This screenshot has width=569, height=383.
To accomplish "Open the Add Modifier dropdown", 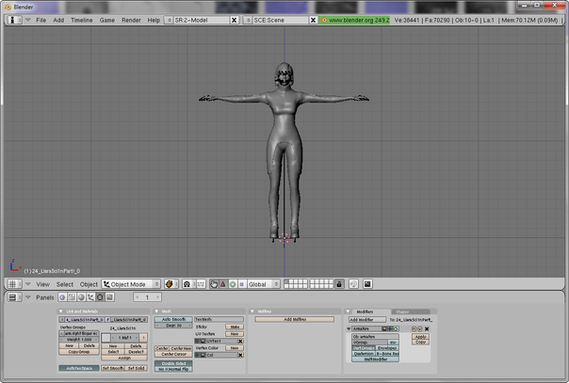I will coord(367,319).
